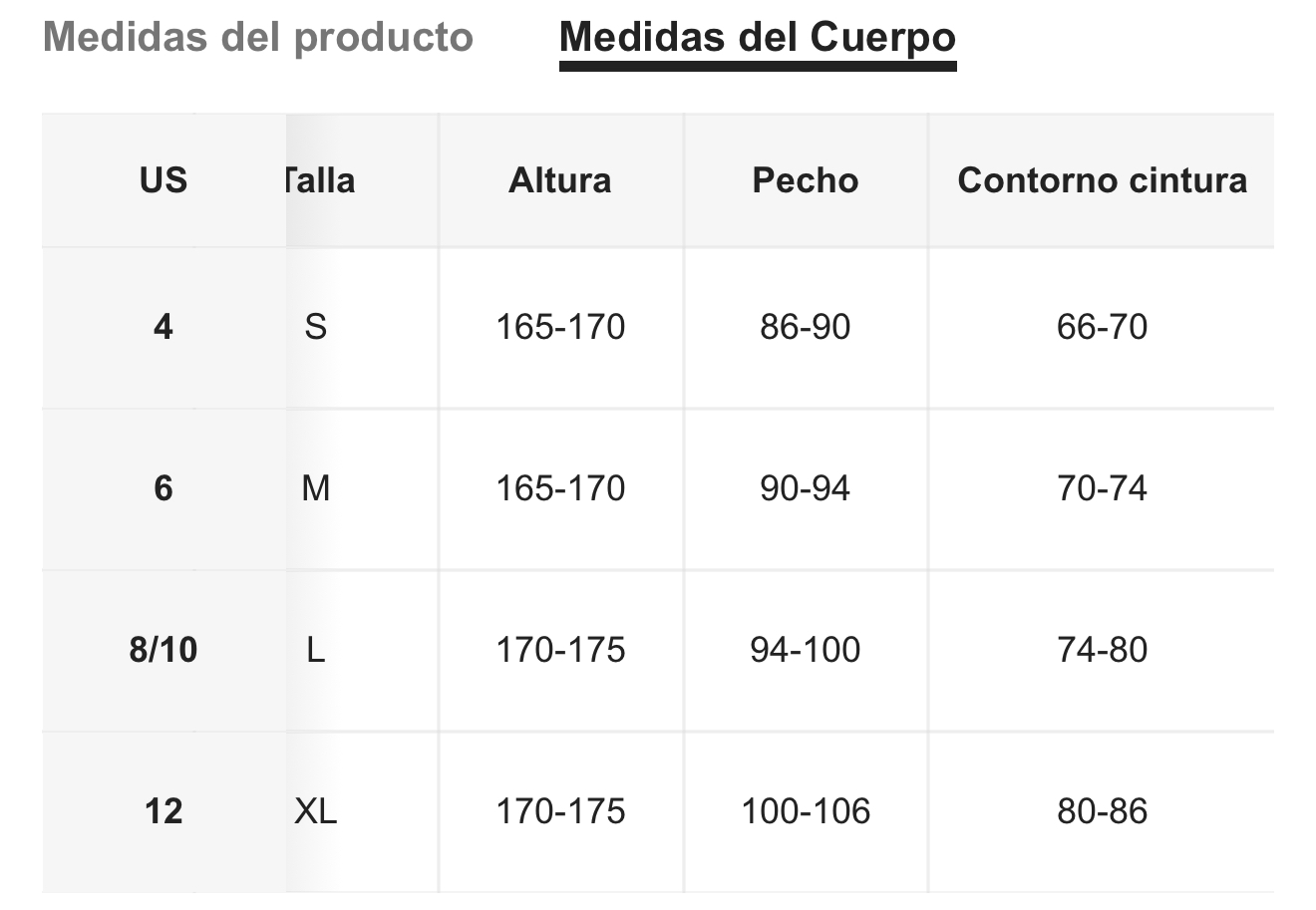Click the M size cell

316,488
